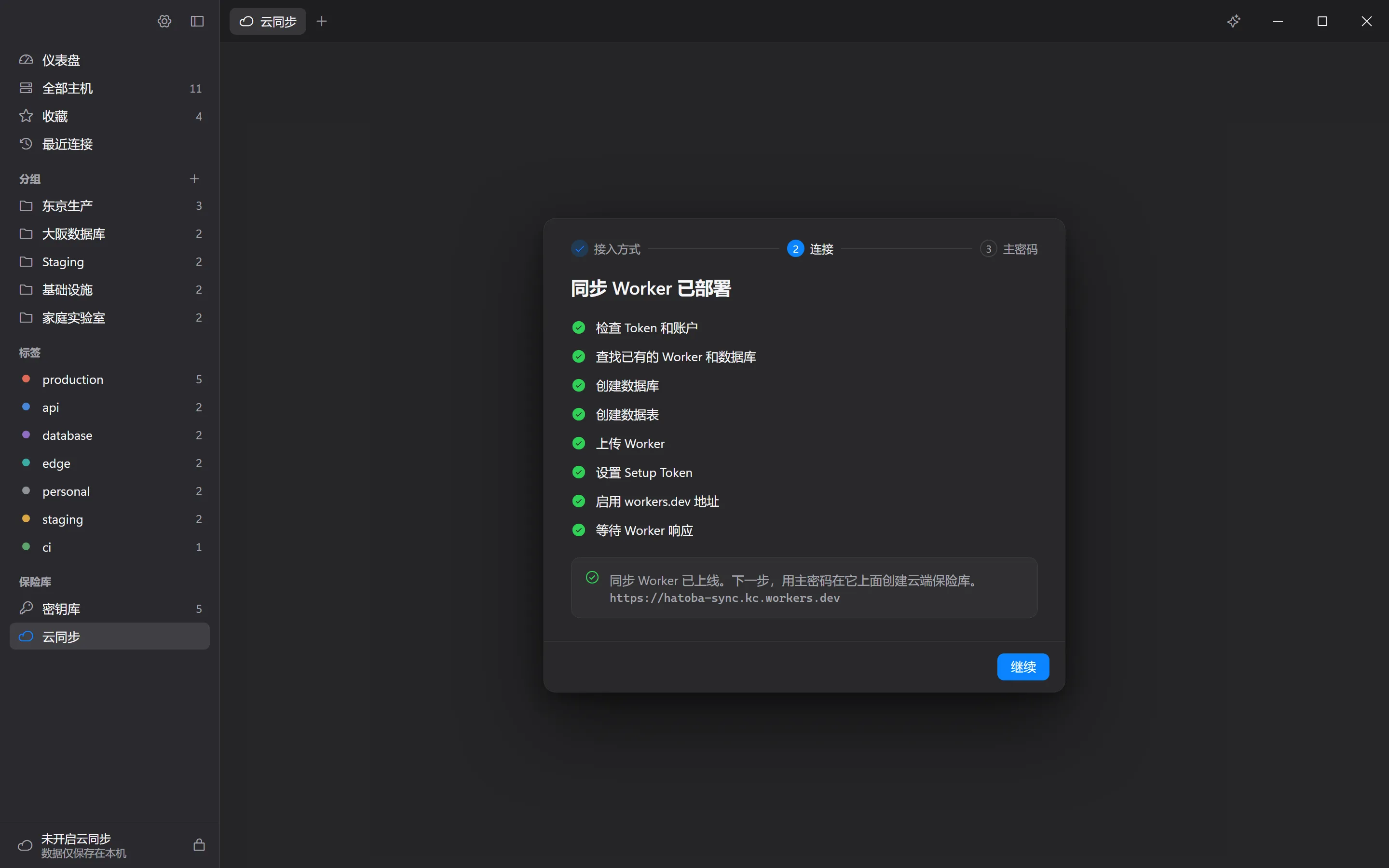1389x868 pixels.
Task: Switch to the 云同步 tab
Action: pos(268,21)
